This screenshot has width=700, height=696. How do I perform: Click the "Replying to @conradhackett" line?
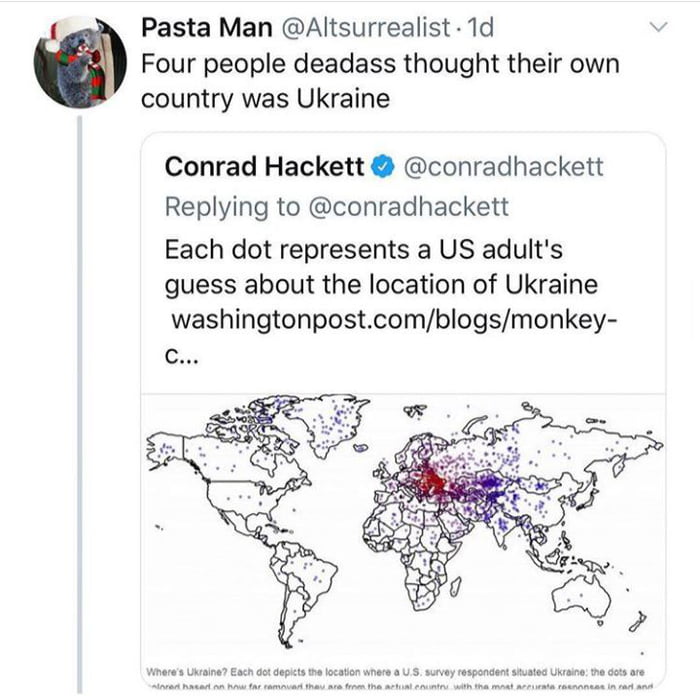tap(336, 207)
